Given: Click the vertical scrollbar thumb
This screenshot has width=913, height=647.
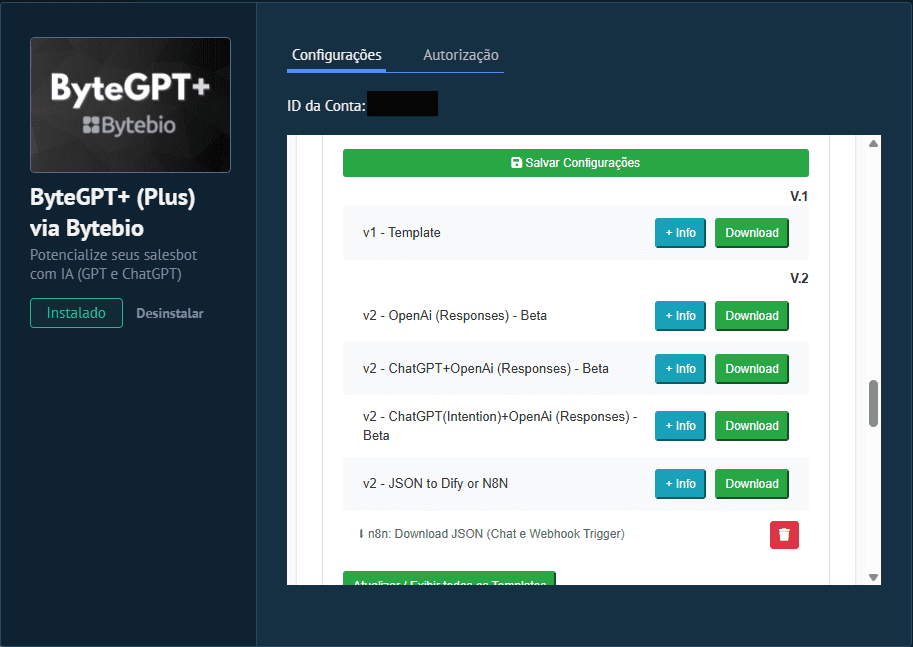Looking at the screenshot, I should (x=873, y=404).
